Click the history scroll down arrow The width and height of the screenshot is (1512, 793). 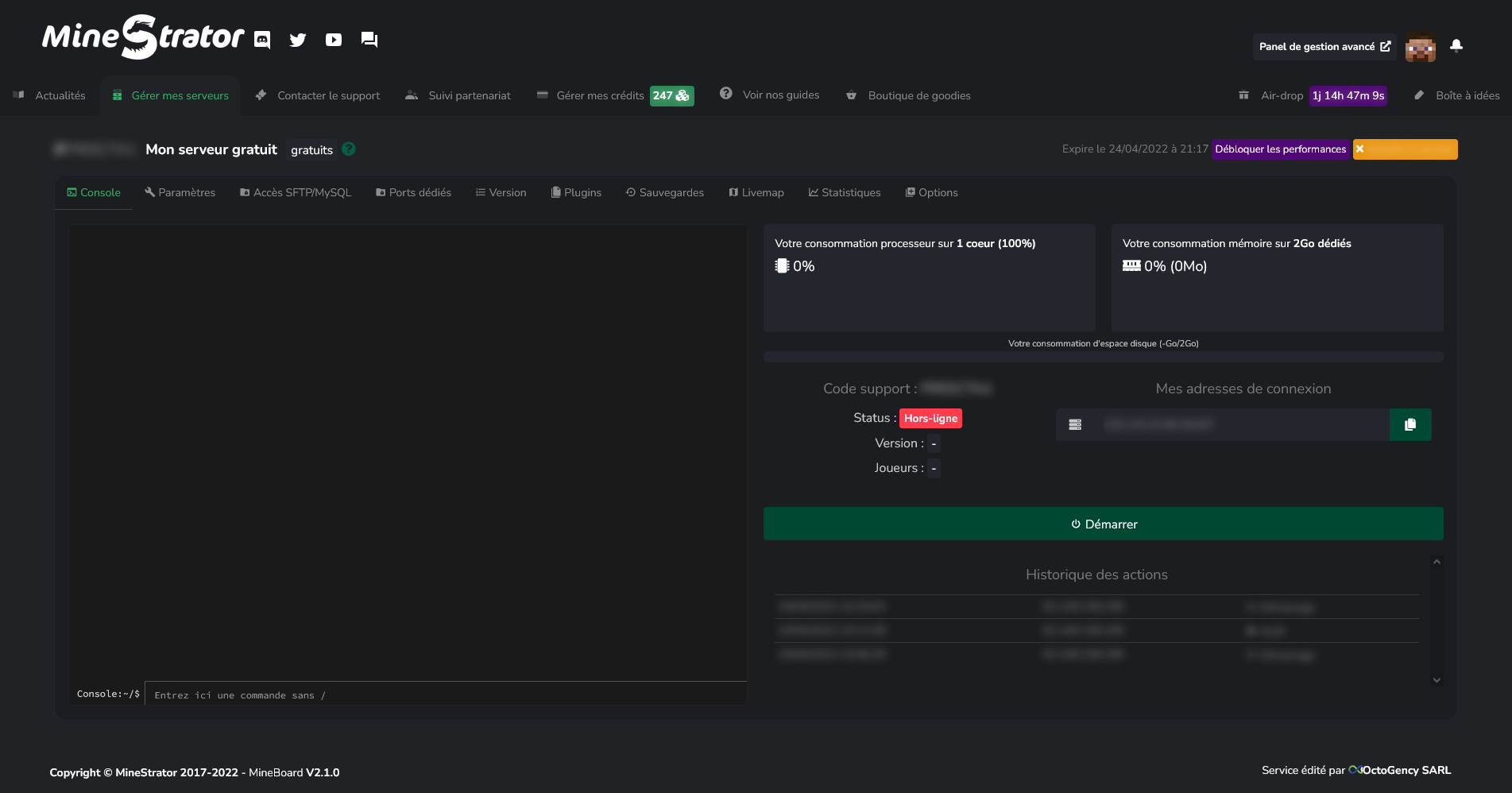tap(1437, 680)
